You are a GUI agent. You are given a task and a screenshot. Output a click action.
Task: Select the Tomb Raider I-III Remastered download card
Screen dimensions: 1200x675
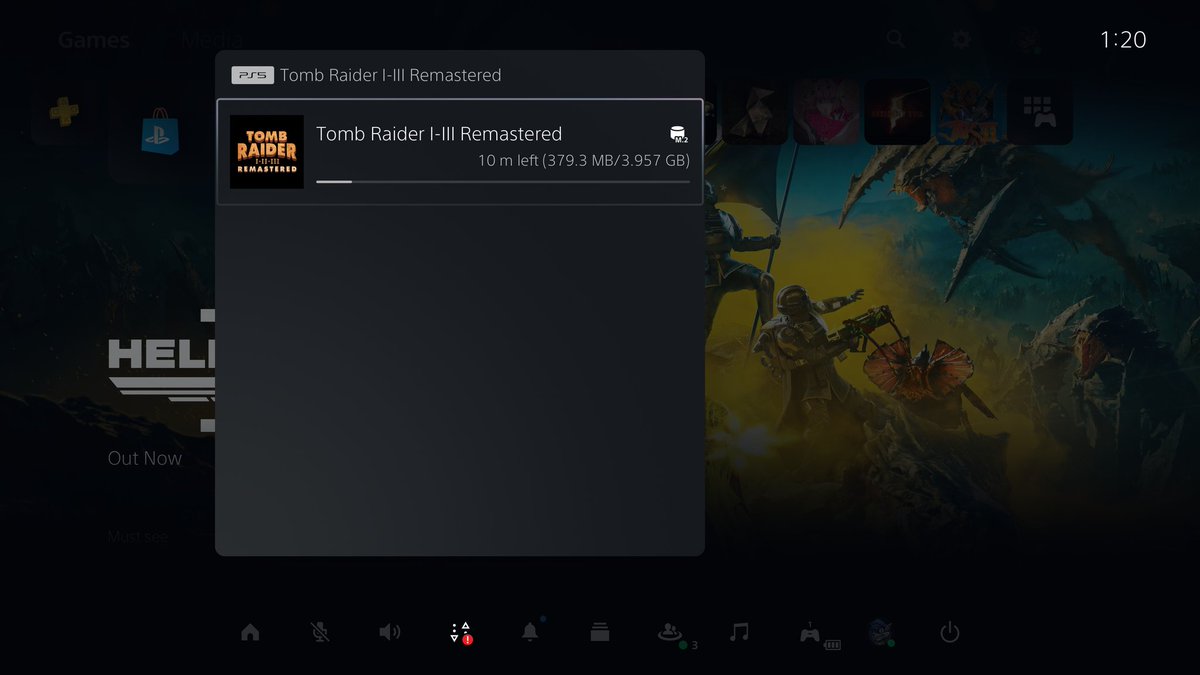coord(460,152)
